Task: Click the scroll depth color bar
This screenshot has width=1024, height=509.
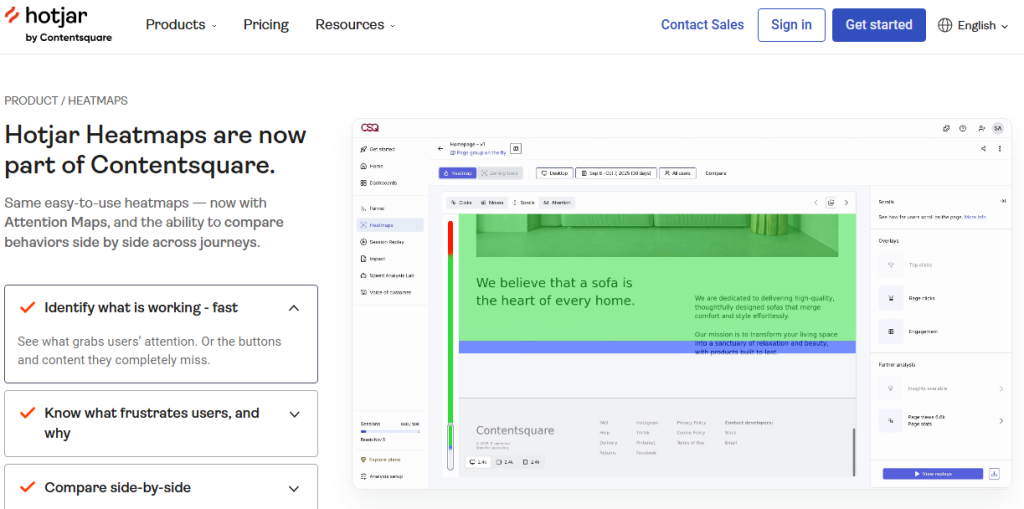Action: [450, 345]
